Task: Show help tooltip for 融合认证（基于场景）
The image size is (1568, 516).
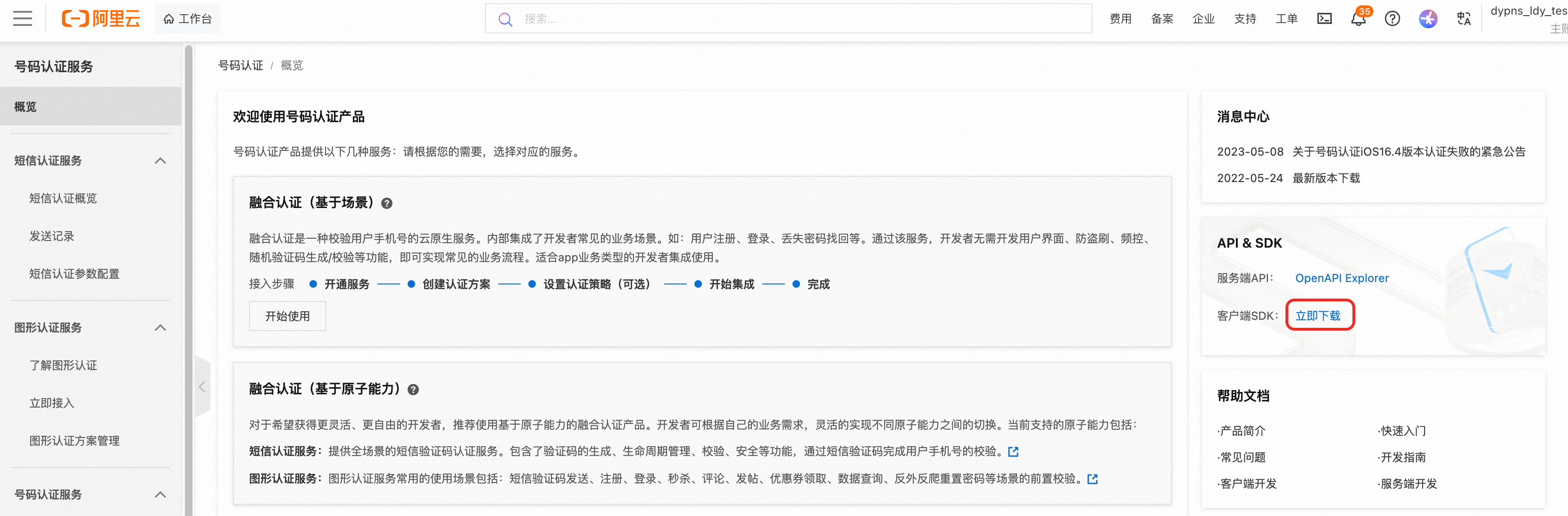Action: click(x=386, y=203)
